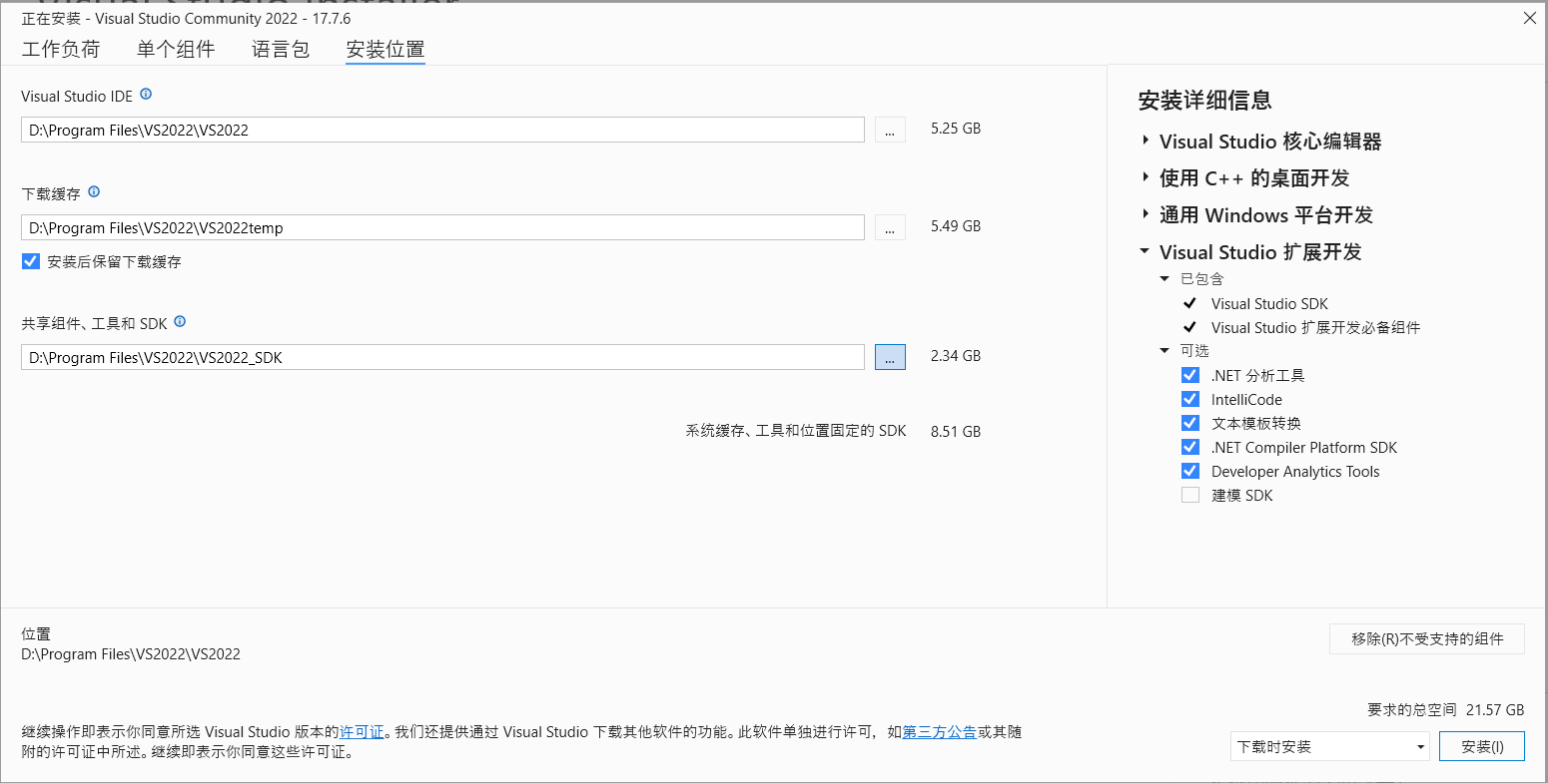Screen dimensions: 1548x783
Task: Click 安装详细信息 heading
Action: 1204,100
